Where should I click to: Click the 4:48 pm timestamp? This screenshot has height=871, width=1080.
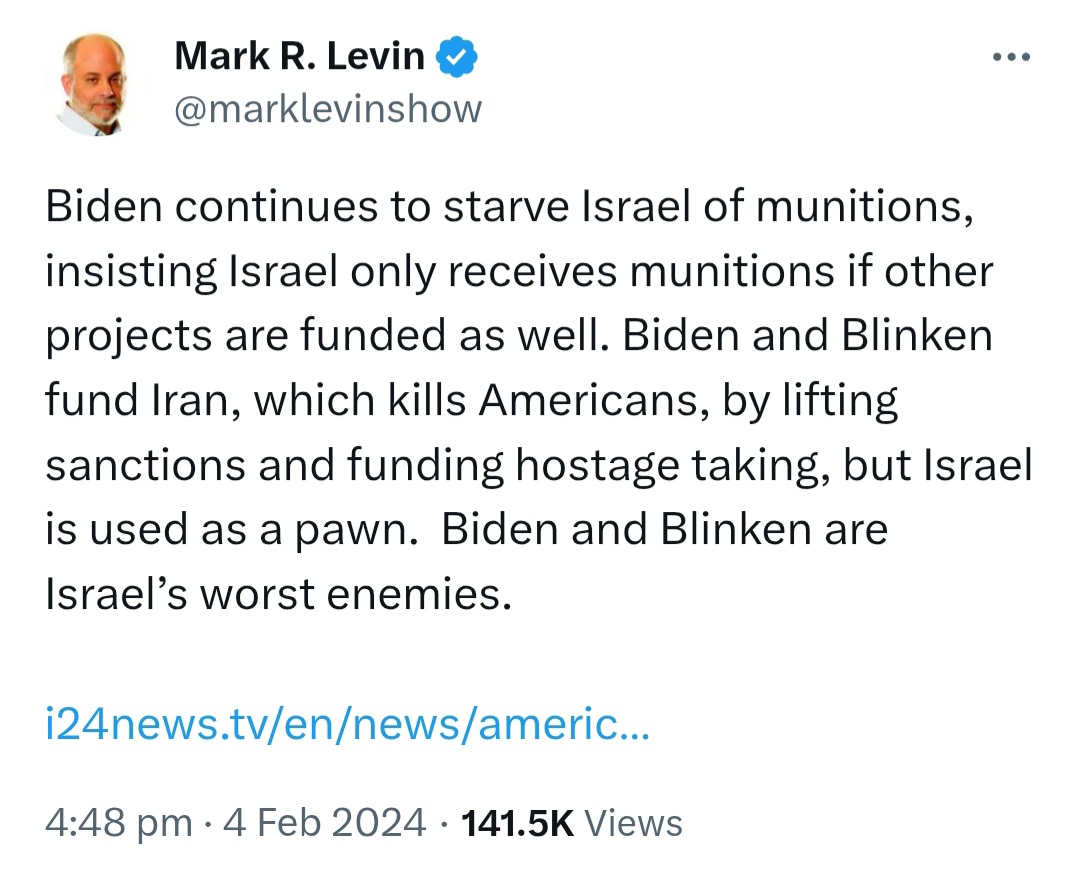click(x=118, y=823)
